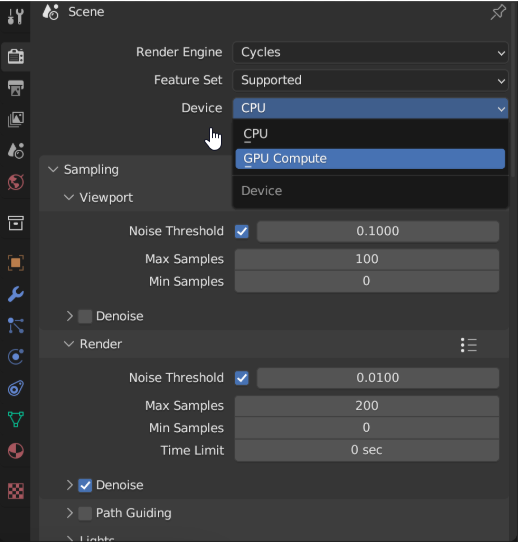Click Render Max Samples field 200

367,406
